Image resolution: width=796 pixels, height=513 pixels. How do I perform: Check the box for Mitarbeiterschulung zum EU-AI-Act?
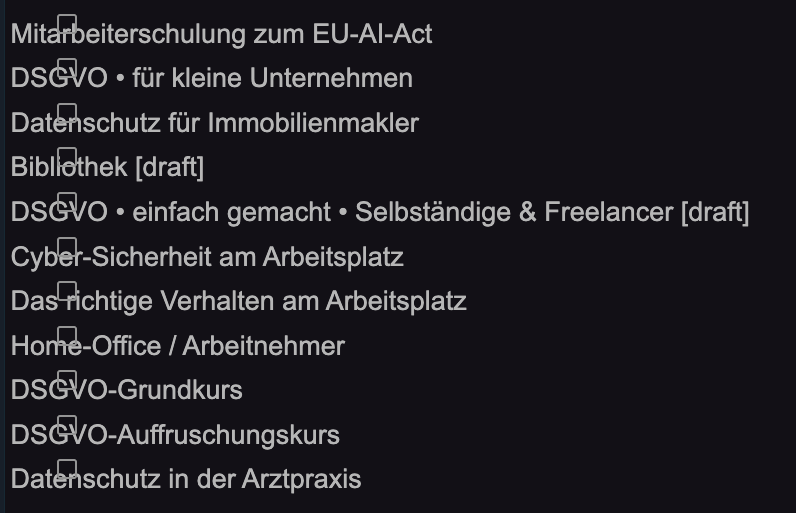point(67,24)
